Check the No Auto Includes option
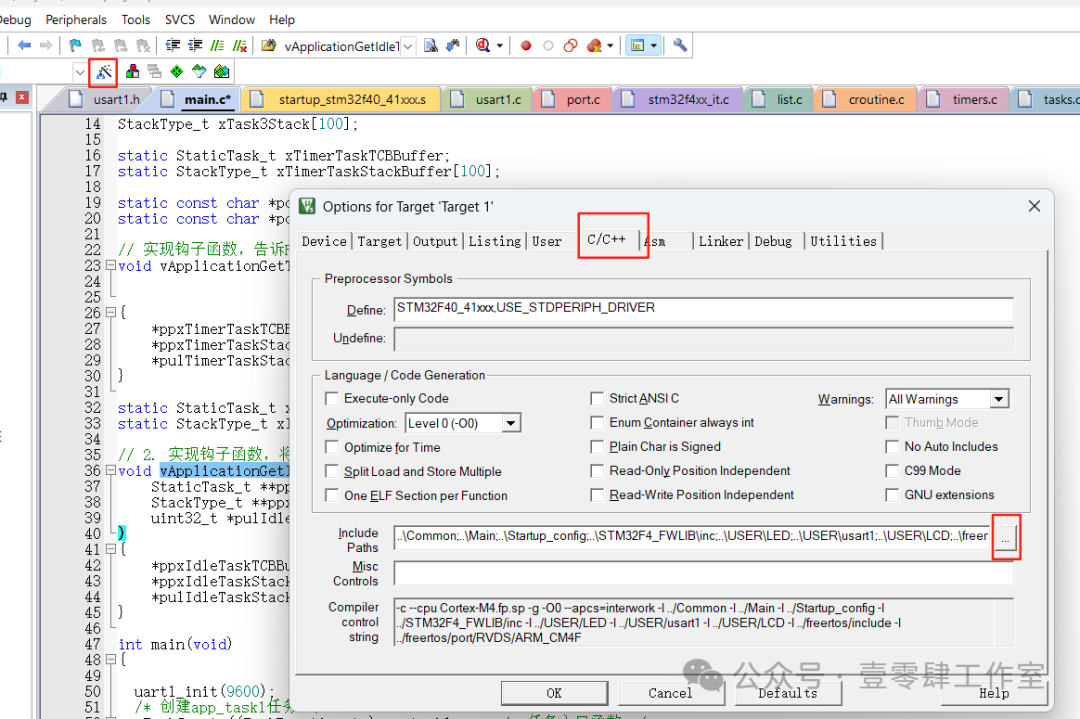The width and height of the screenshot is (1080, 719). [892, 446]
